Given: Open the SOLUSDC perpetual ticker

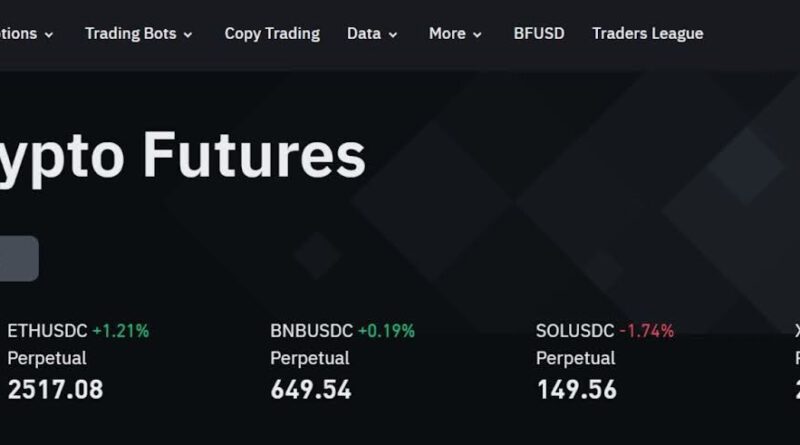Looking at the screenshot, I should tap(576, 330).
